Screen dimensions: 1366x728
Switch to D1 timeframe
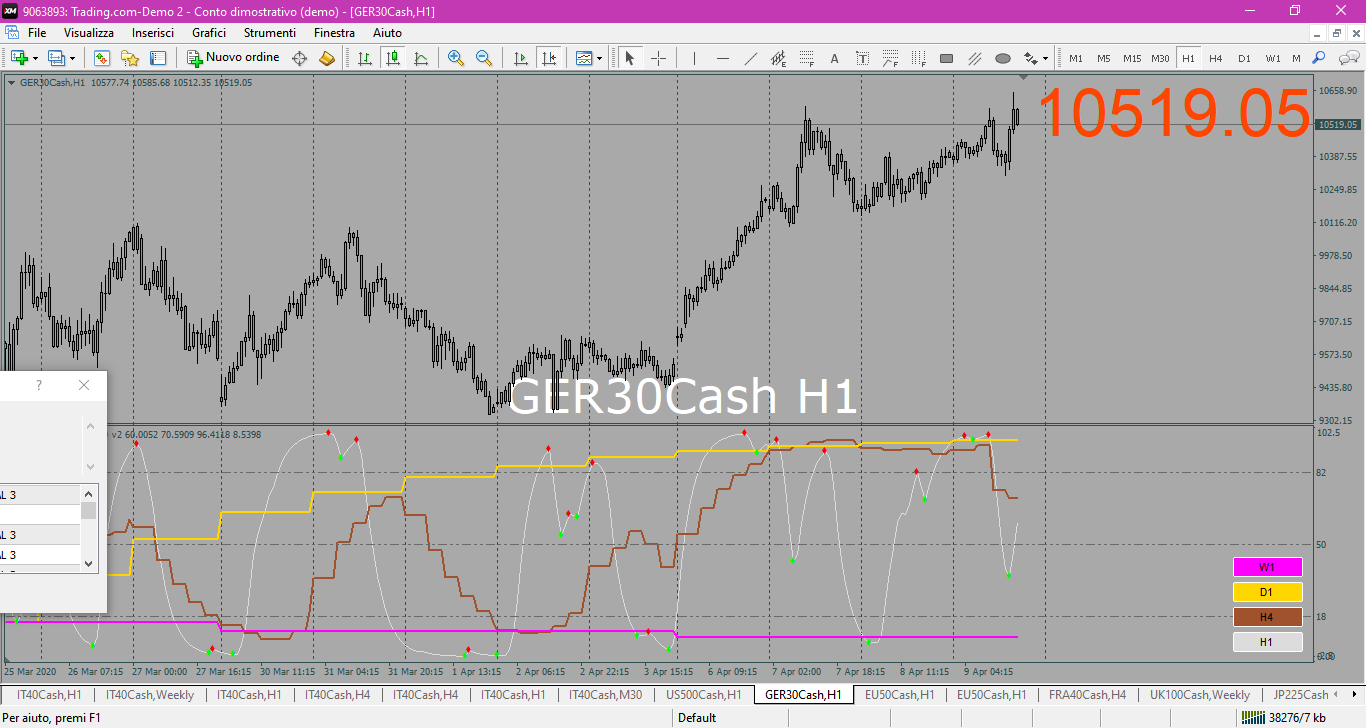pos(1244,58)
